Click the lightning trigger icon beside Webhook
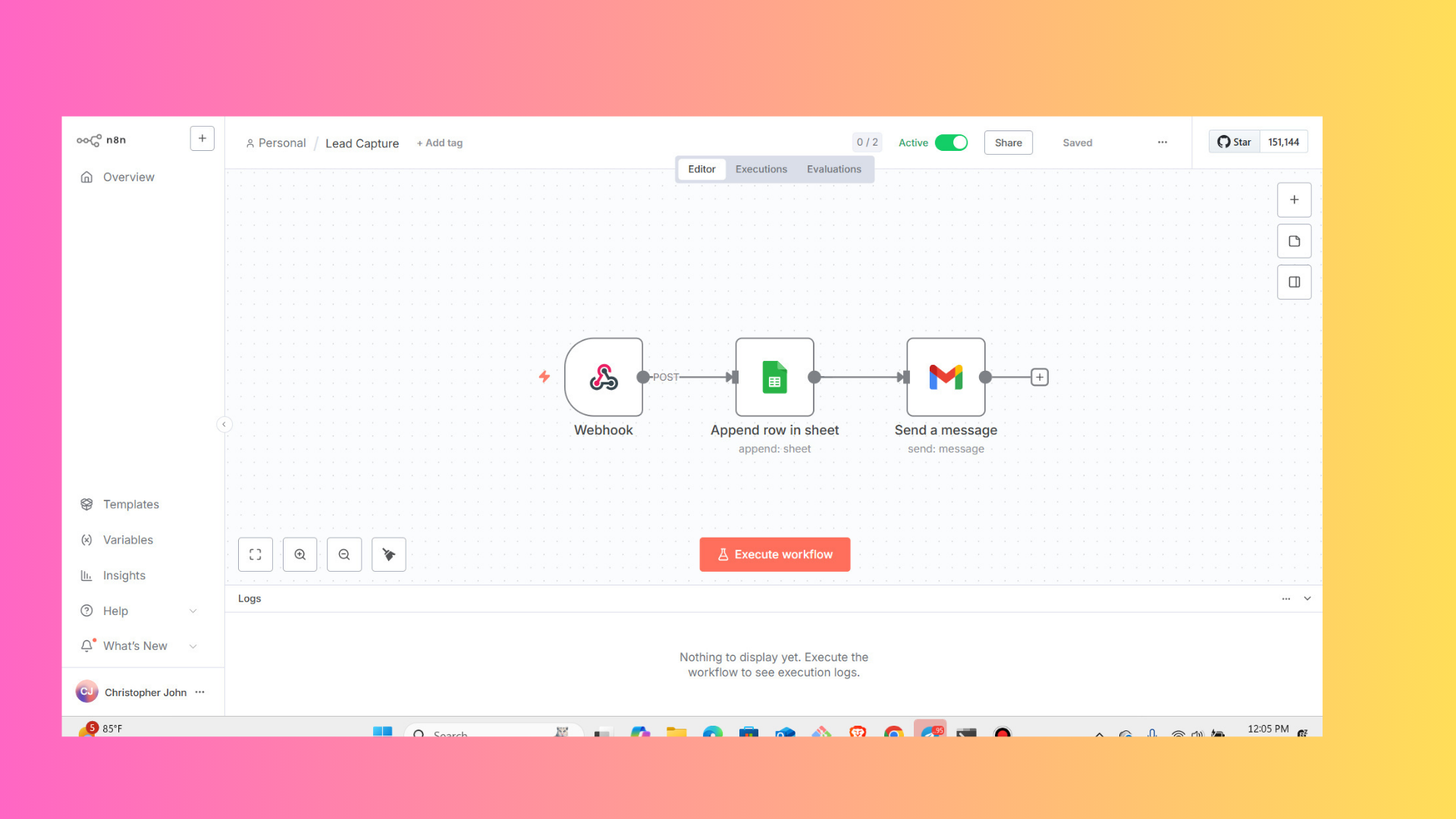1456x819 pixels. (544, 377)
